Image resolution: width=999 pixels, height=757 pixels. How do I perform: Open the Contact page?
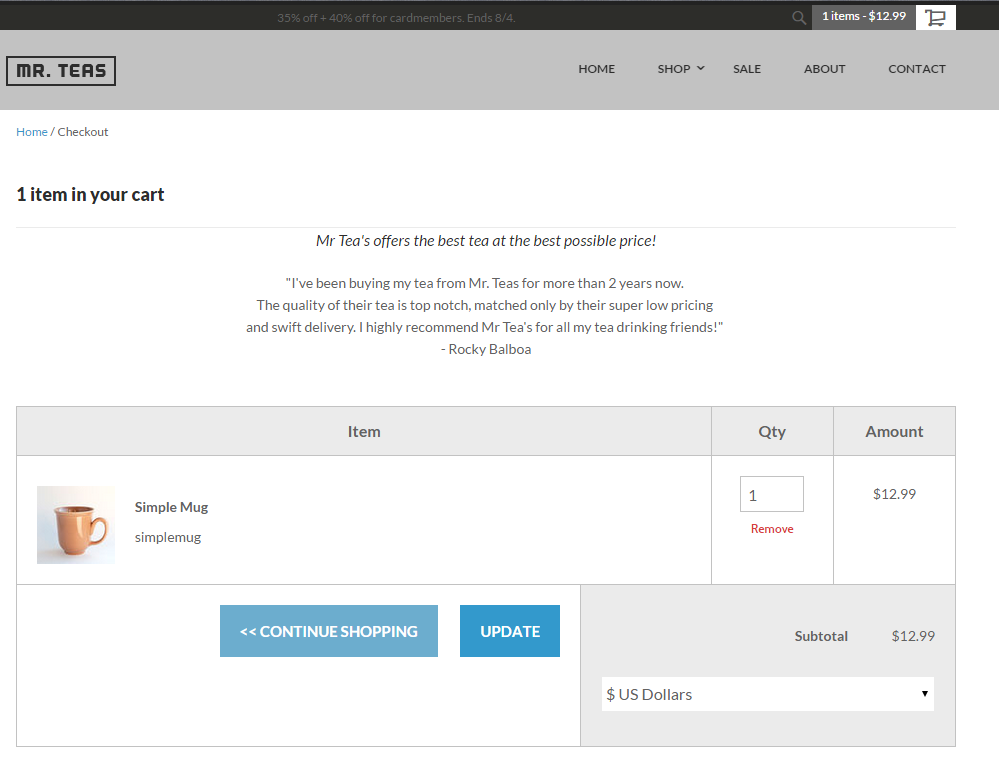pos(917,69)
